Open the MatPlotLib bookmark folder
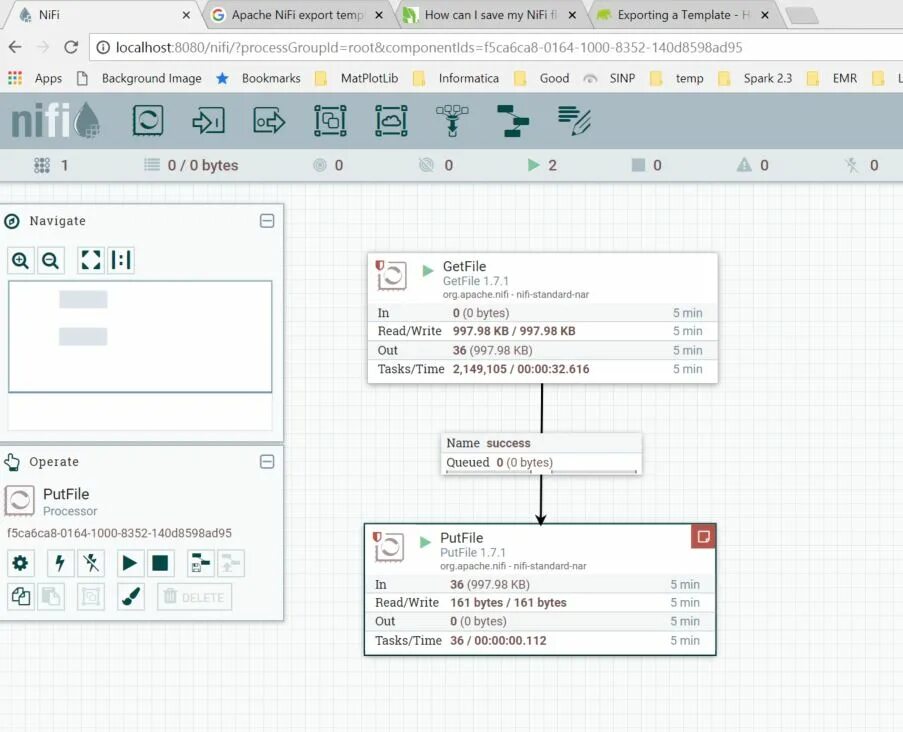The height and width of the screenshot is (732, 903). point(356,78)
